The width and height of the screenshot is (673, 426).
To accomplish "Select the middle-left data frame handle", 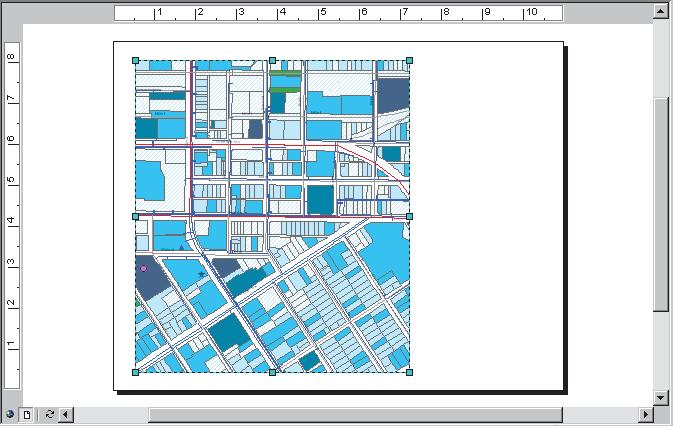I will [136, 217].
